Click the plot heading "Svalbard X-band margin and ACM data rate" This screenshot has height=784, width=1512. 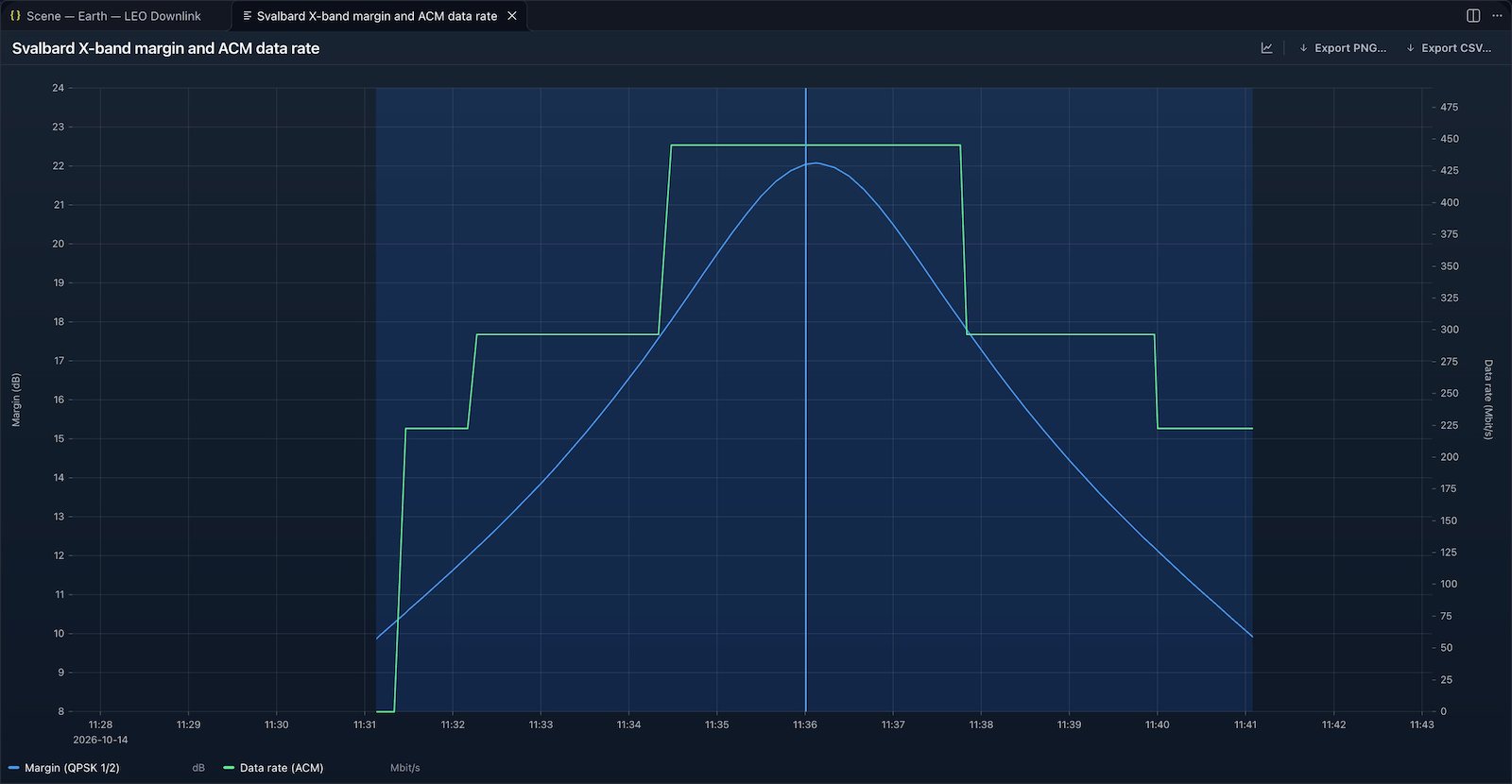(x=165, y=48)
